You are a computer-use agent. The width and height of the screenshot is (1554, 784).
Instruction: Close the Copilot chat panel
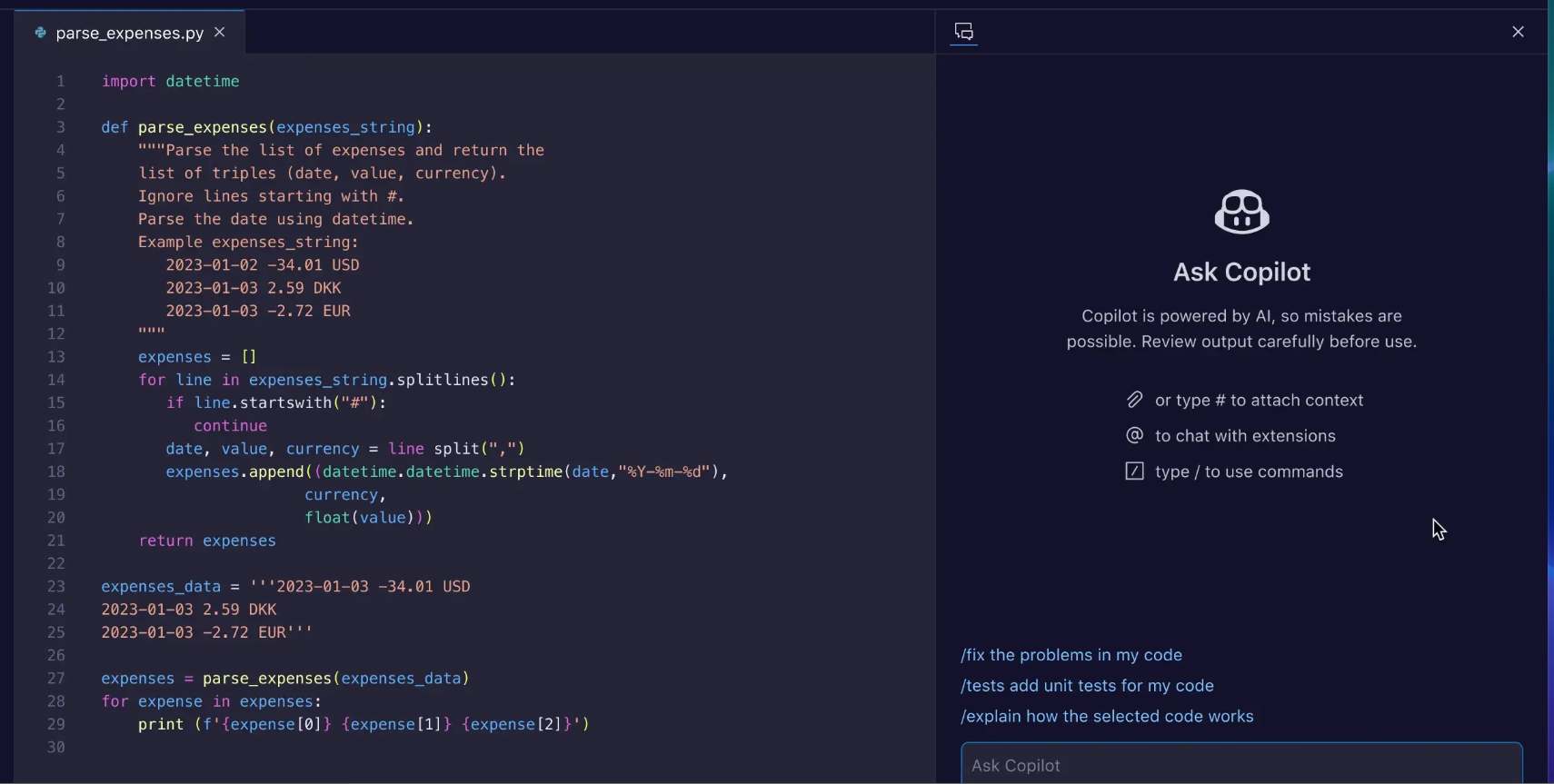coord(1518,32)
